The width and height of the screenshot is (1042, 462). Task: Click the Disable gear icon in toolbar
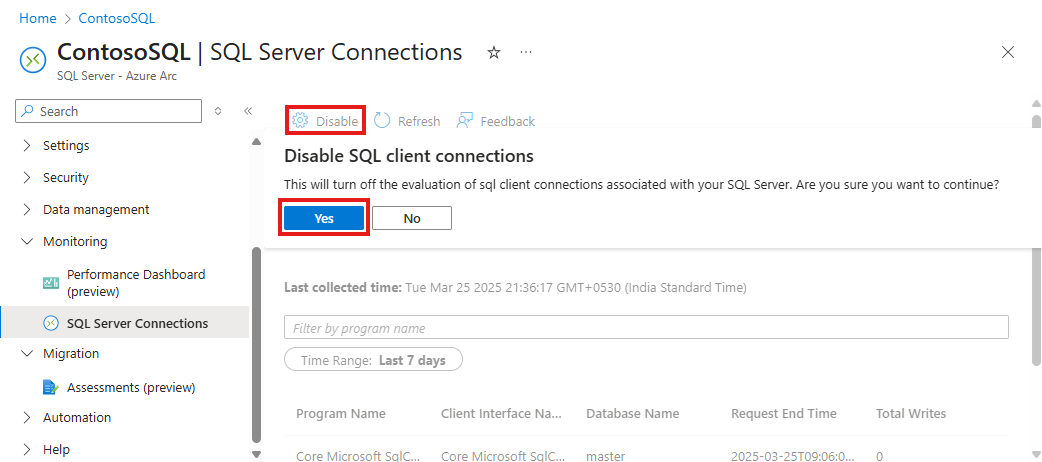click(300, 121)
